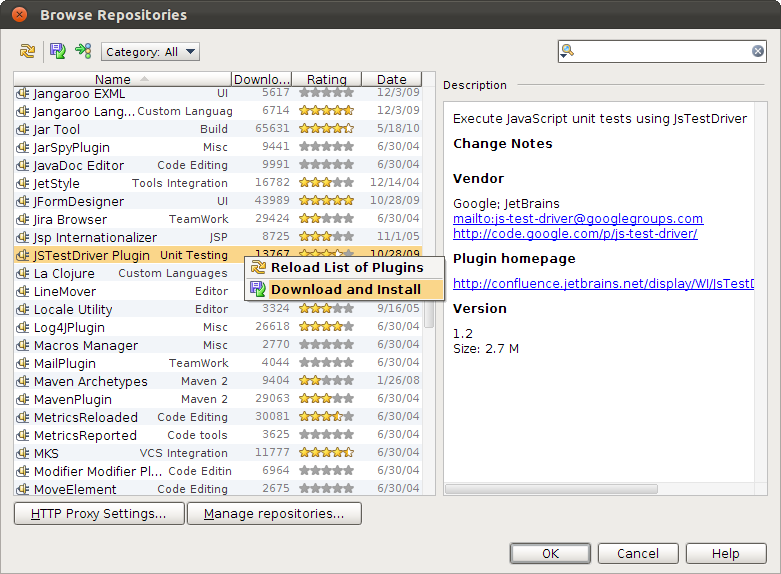Click the plugin icon beside Jar Tool
This screenshot has height=574, width=781.
(x=22, y=129)
